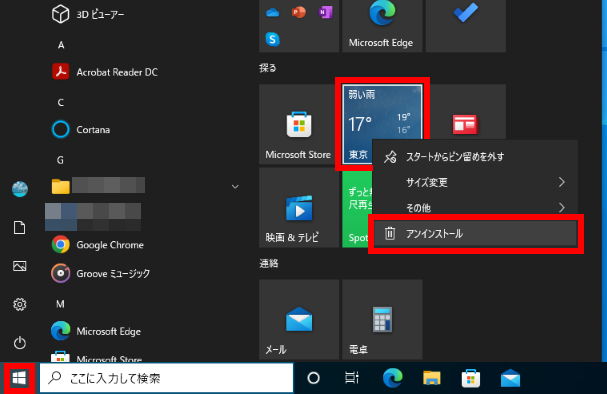This screenshot has height=394, width=607.
Task: Open the OneNote icon in Office tile
Action: point(325,13)
